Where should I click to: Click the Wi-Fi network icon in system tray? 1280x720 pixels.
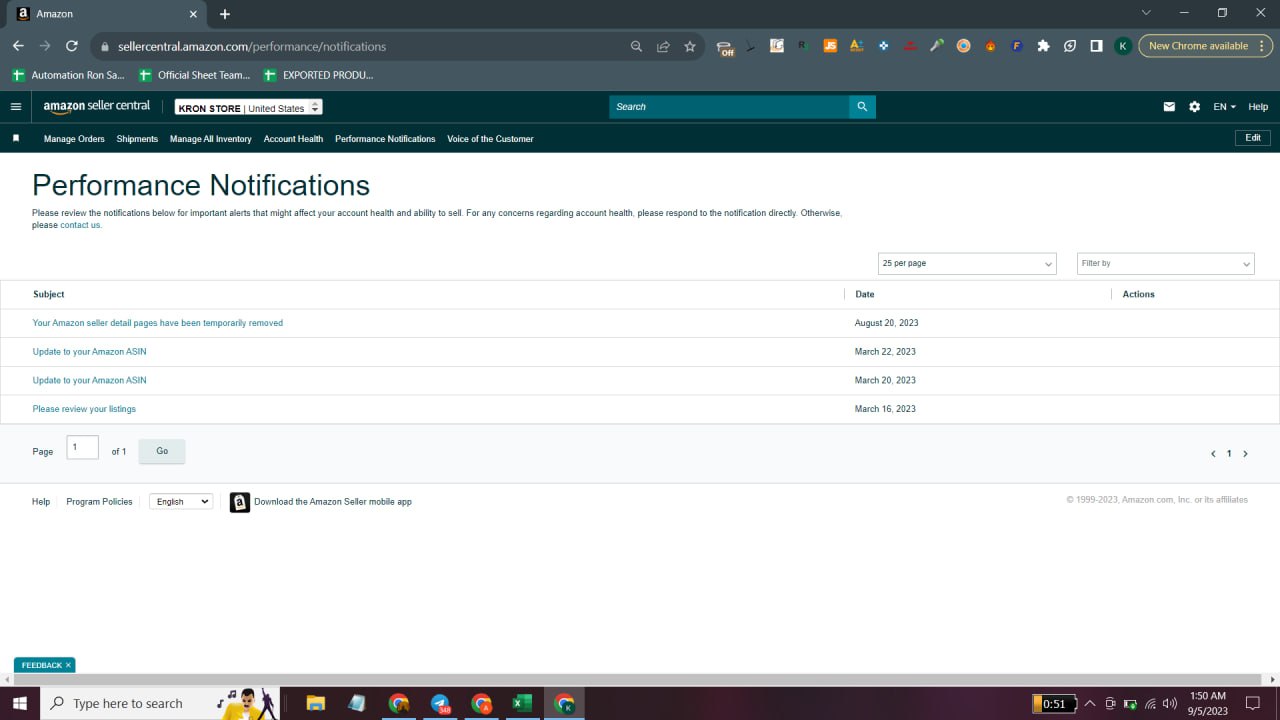pyautogui.click(x=1150, y=703)
